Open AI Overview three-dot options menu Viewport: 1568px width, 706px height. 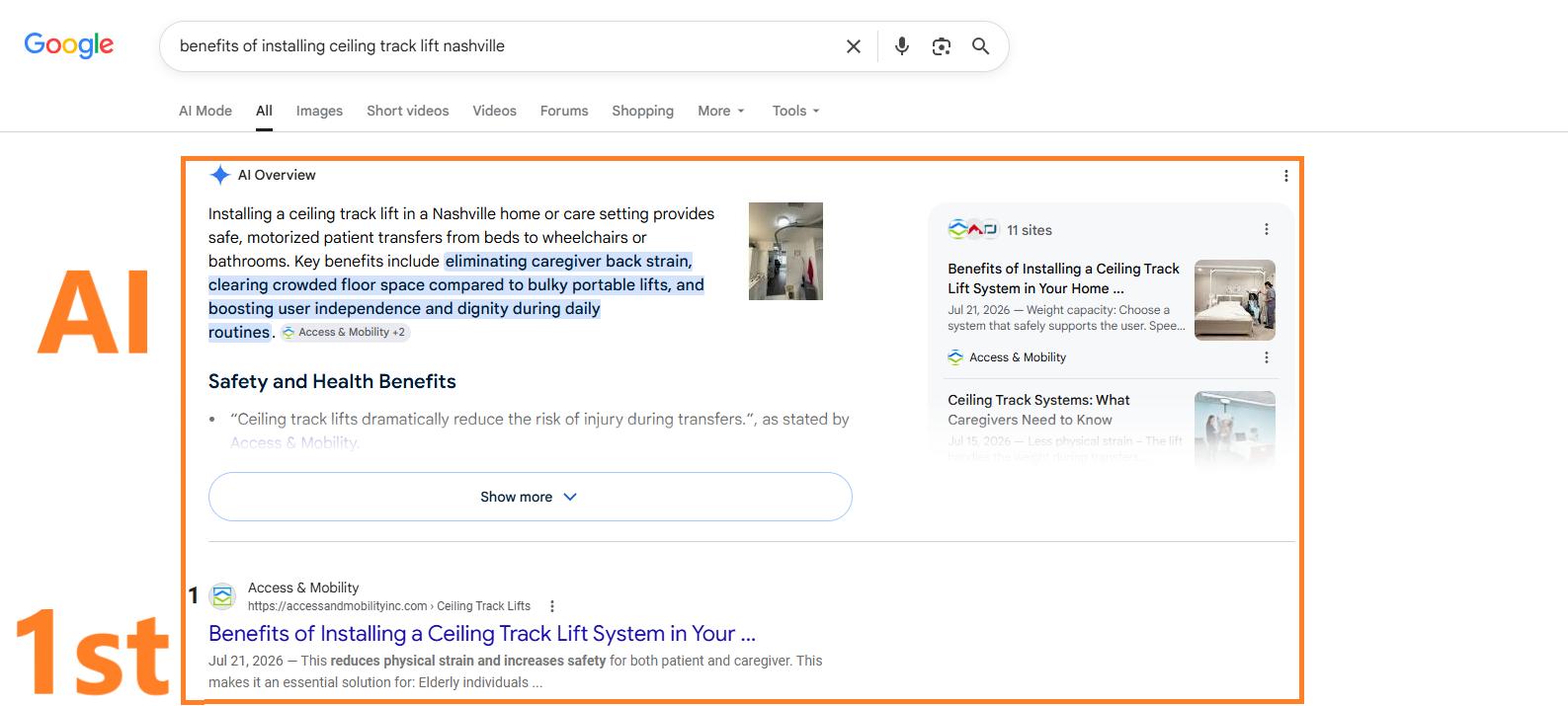coord(1285,176)
